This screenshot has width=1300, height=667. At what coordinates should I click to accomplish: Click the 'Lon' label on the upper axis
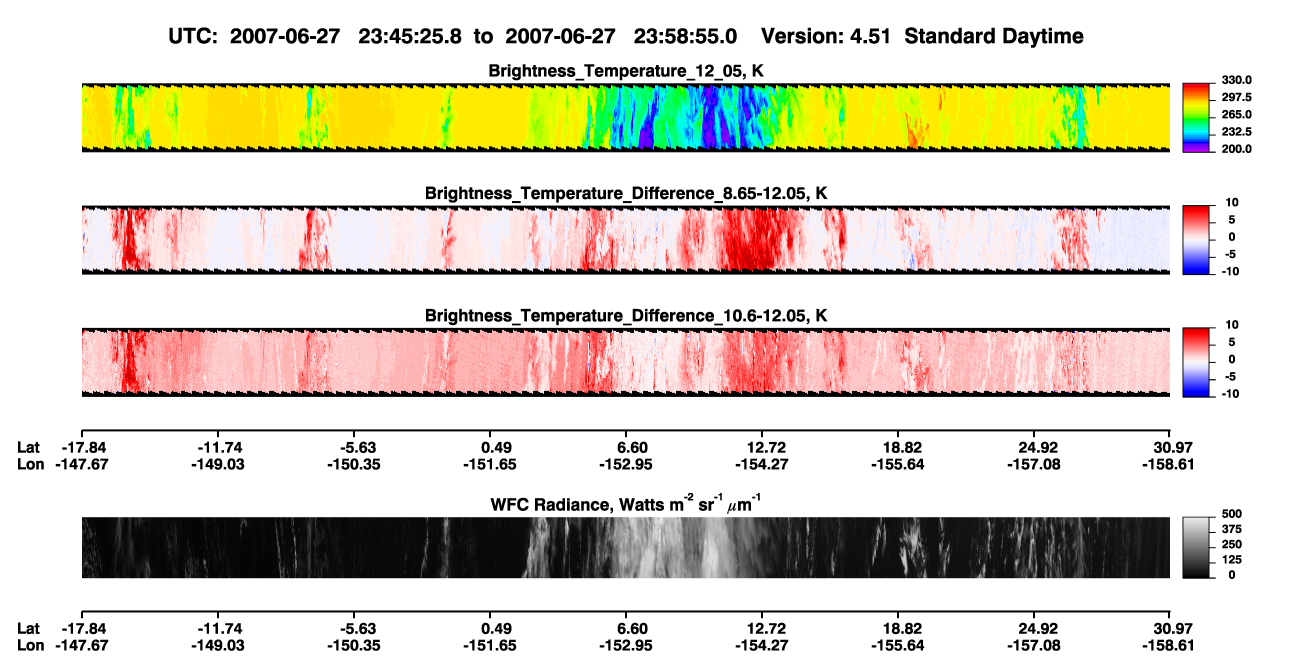click(30, 463)
